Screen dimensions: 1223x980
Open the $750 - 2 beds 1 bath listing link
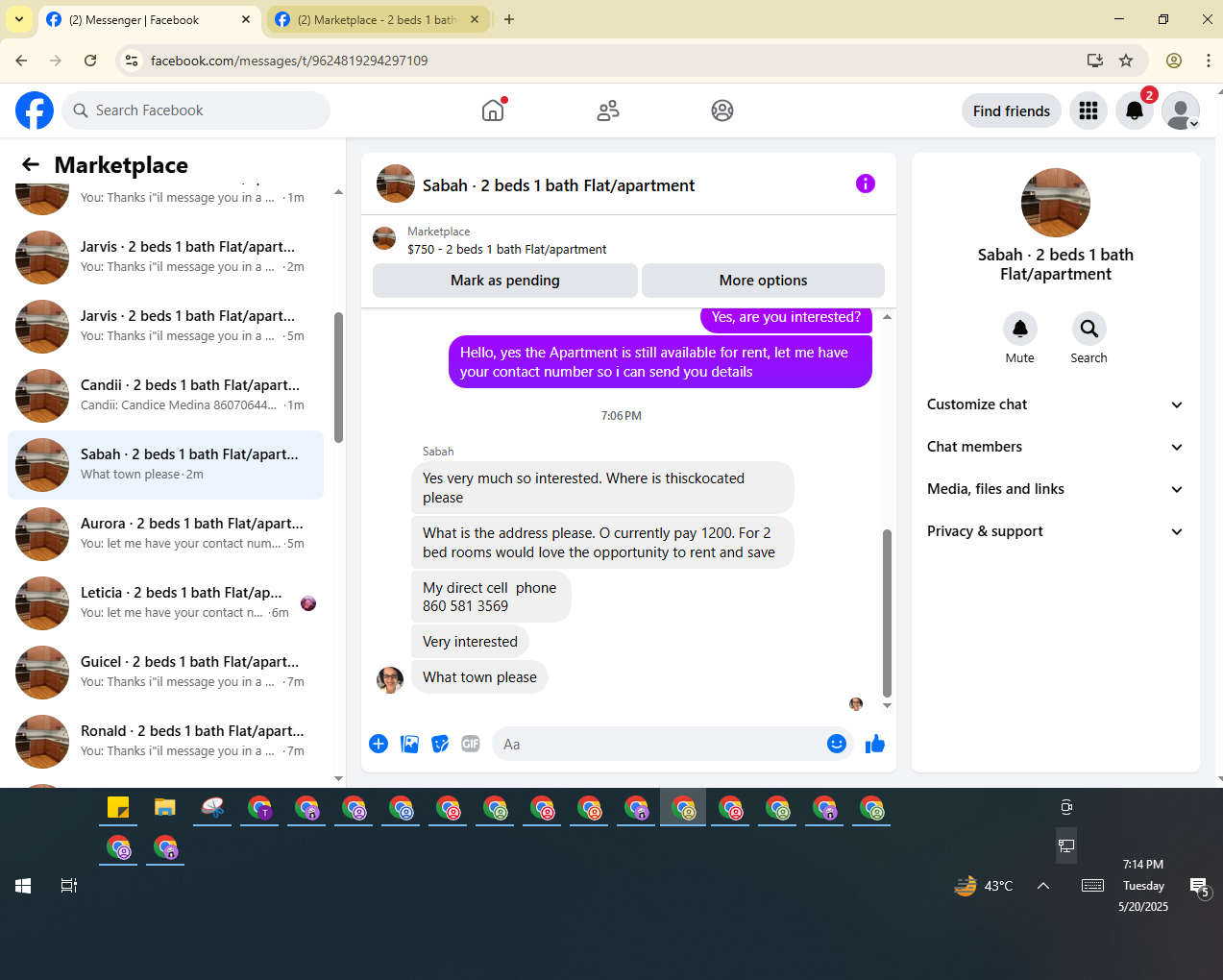pyautogui.click(x=506, y=249)
